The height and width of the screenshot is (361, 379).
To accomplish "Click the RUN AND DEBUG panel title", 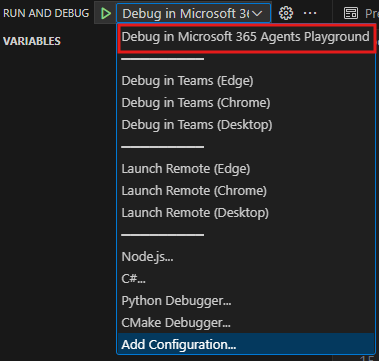I will (x=46, y=13).
